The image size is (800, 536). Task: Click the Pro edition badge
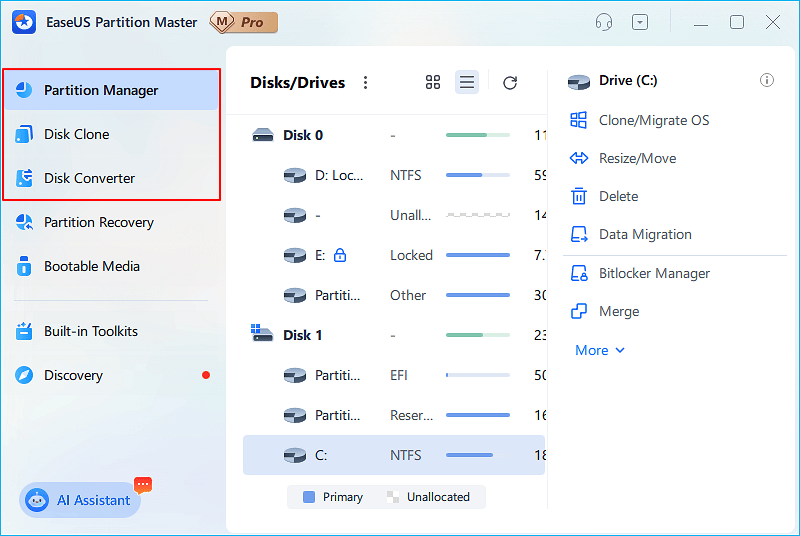point(244,22)
